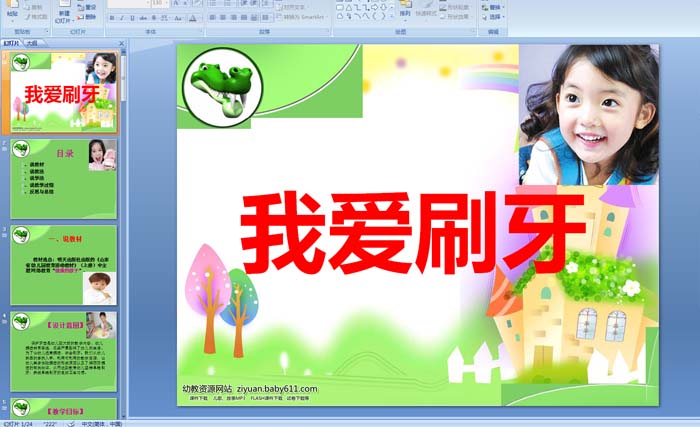Select the Down Arrow shape in gallery

[x=383, y=7]
